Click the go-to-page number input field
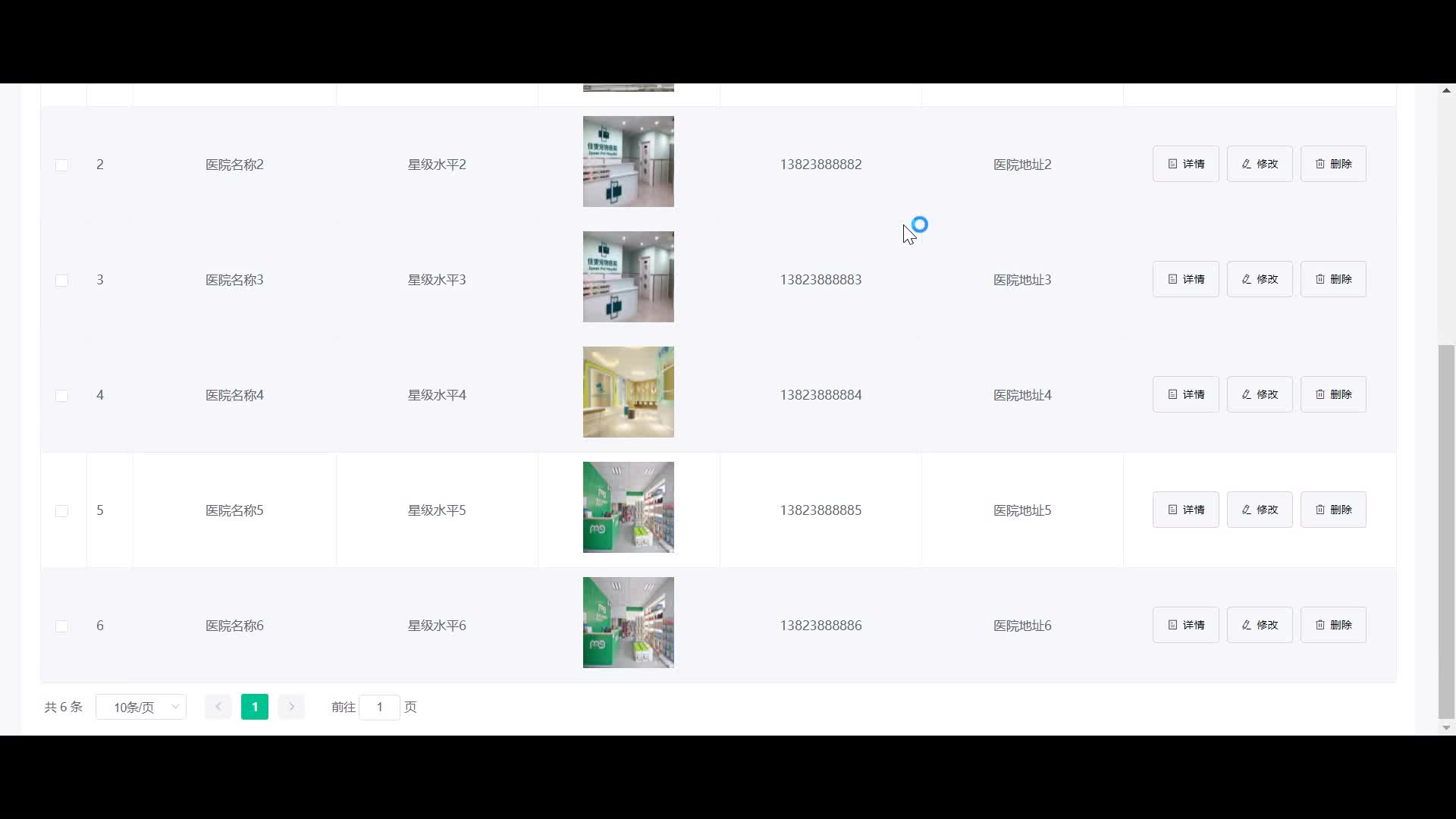1456x819 pixels. coord(379,707)
